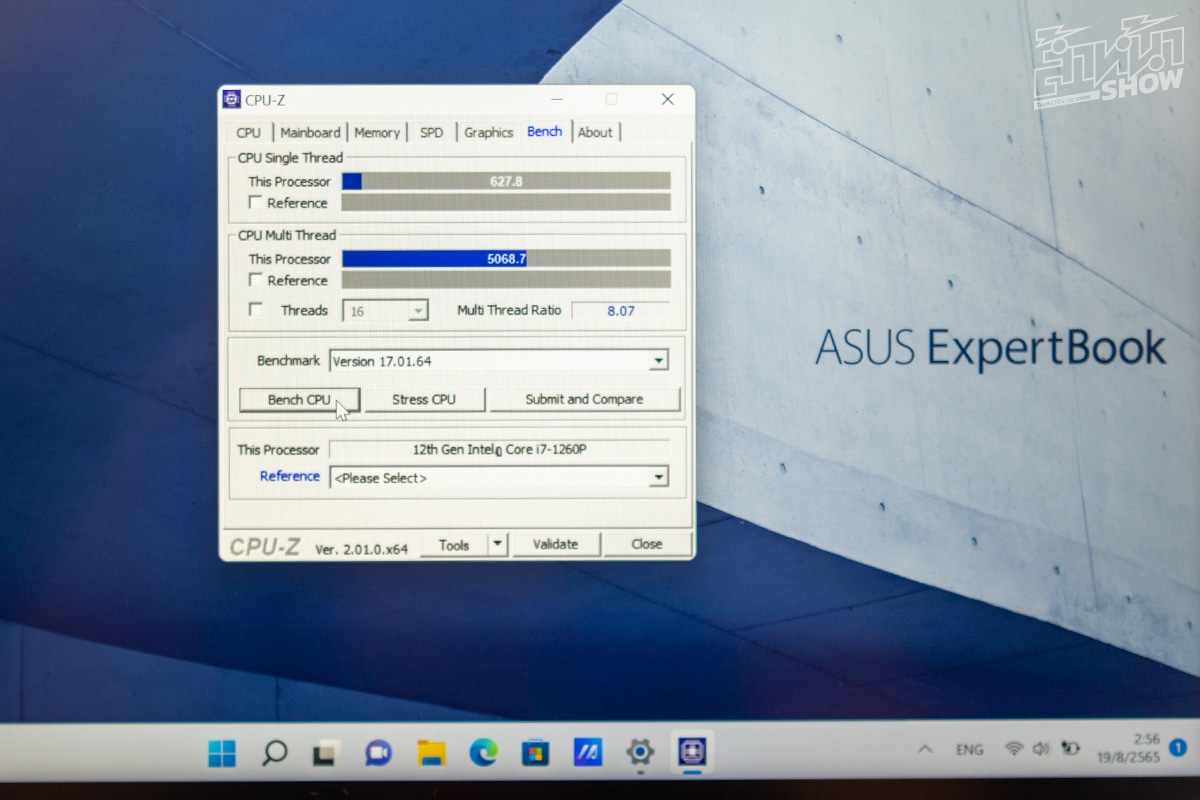Click the volume speaker tray icon
The image size is (1200, 800).
click(x=1041, y=749)
